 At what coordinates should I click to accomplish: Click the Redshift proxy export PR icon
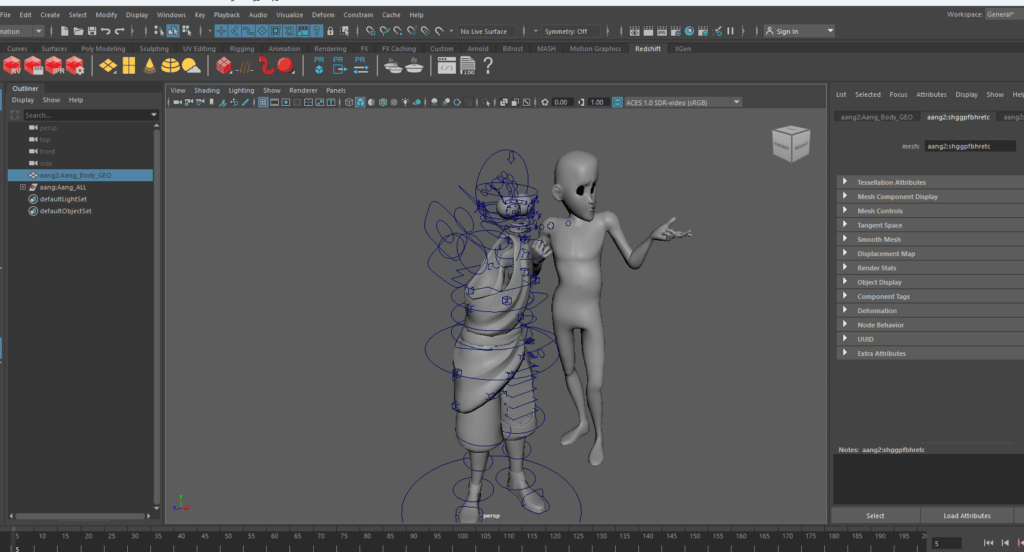pyautogui.click(x=339, y=65)
